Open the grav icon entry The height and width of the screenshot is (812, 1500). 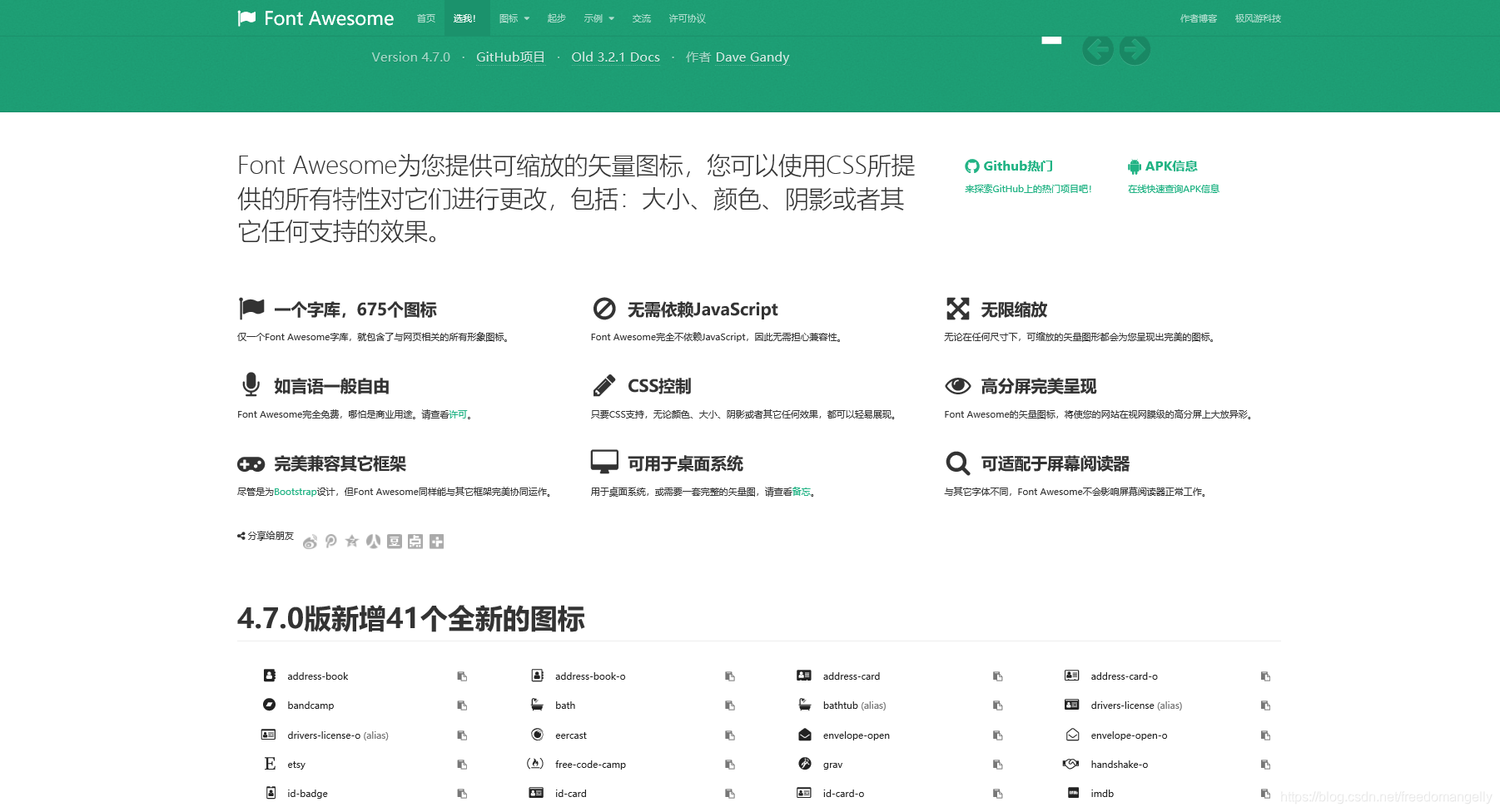coord(820,765)
